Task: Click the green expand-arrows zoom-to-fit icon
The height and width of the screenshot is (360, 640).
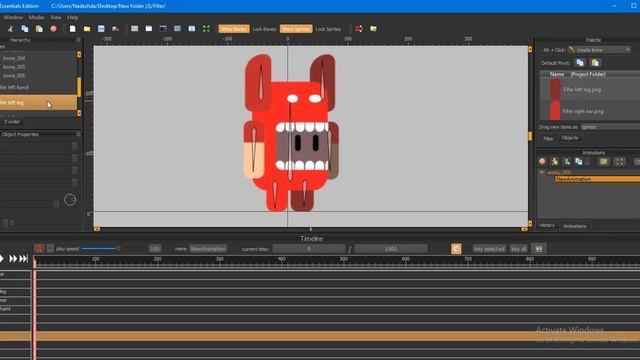Action: 206,29
